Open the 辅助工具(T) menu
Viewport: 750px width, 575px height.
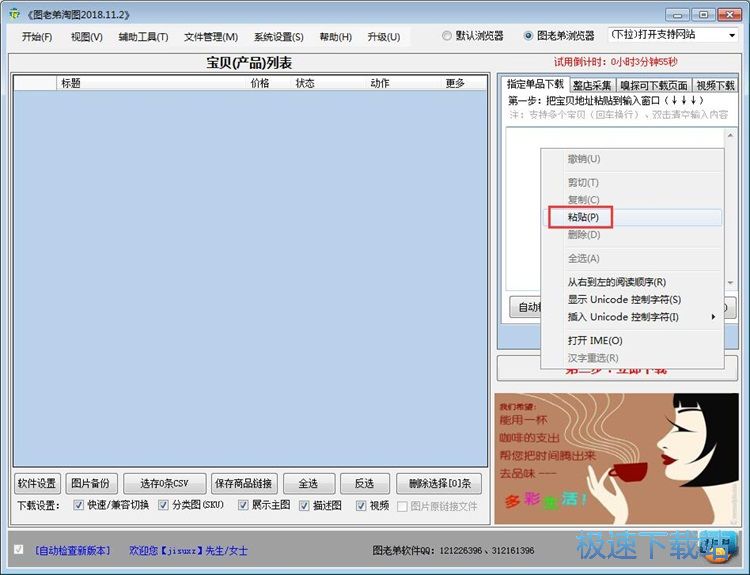(x=143, y=37)
